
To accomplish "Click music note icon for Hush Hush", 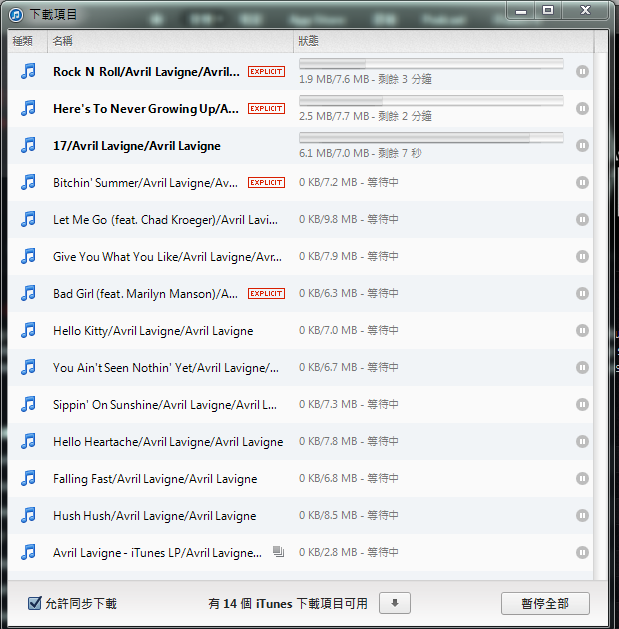I will [28, 515].
